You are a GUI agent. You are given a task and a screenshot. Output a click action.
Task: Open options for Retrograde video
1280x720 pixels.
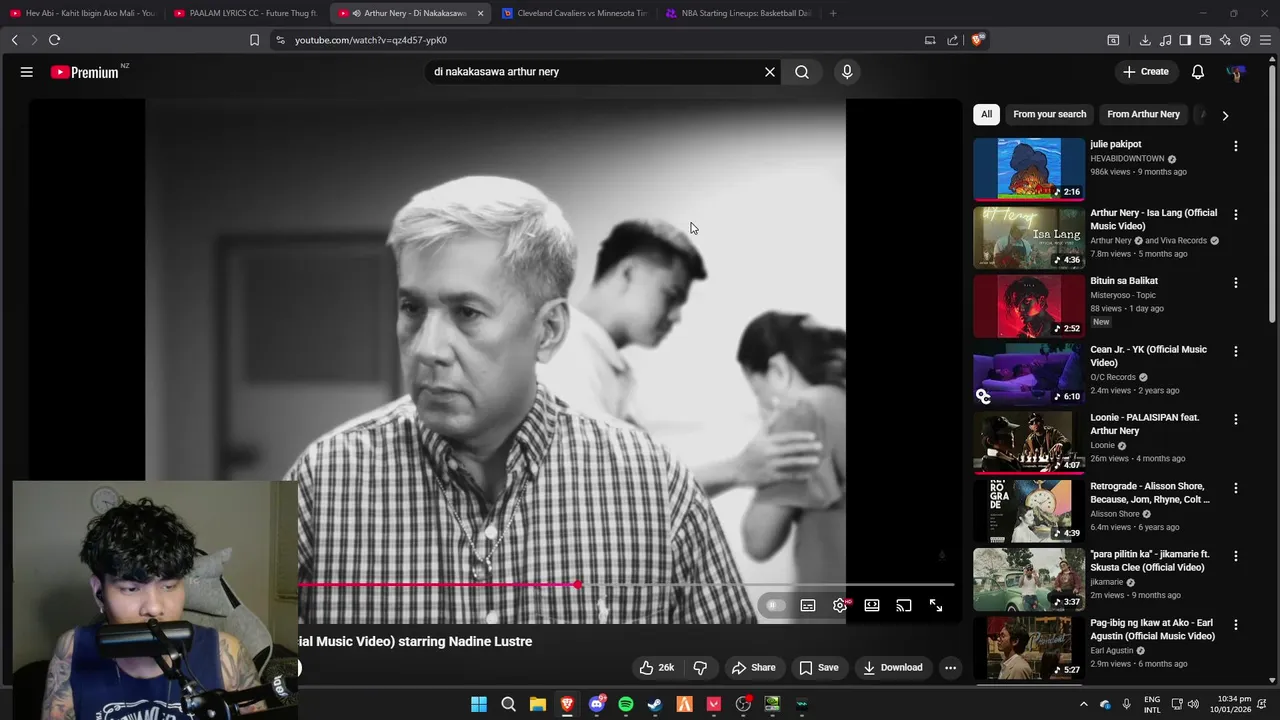(1236, 488)
